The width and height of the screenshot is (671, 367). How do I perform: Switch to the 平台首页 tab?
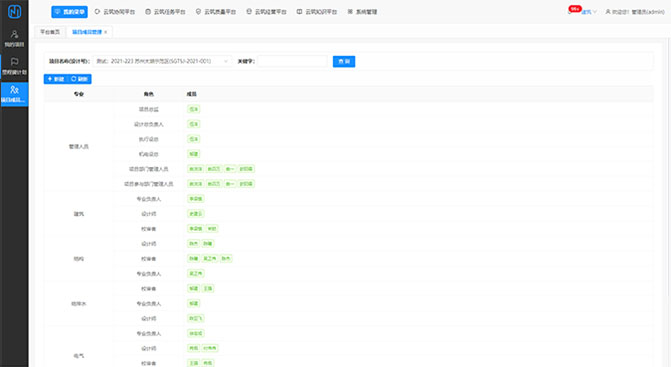point(50,32)
